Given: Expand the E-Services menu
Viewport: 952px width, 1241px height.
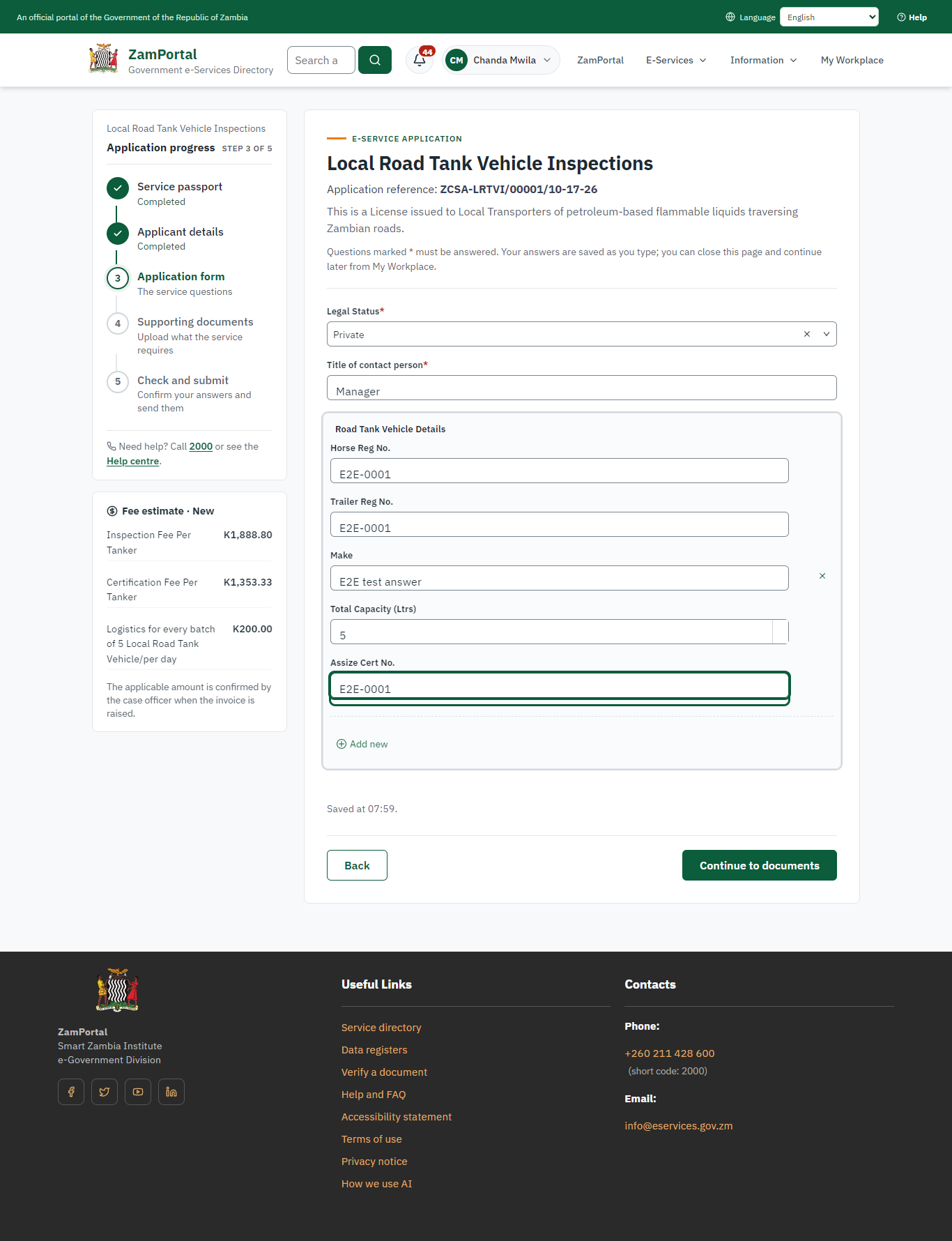Looking at the screenshot, I should tap(676, 61).
